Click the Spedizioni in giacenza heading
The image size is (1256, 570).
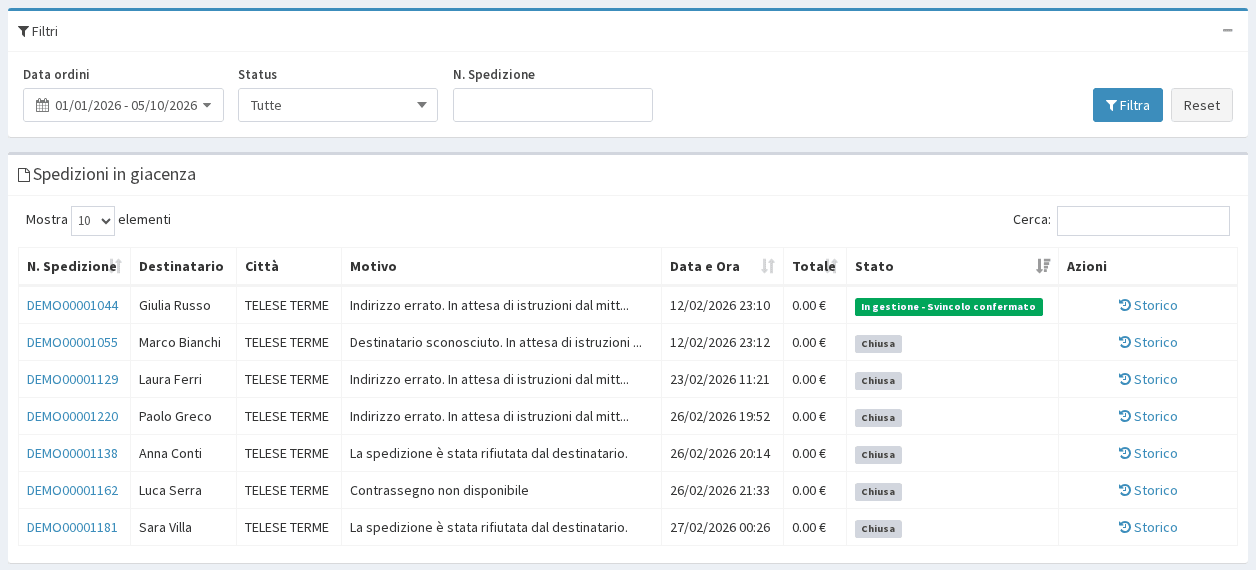coord(114,174)
